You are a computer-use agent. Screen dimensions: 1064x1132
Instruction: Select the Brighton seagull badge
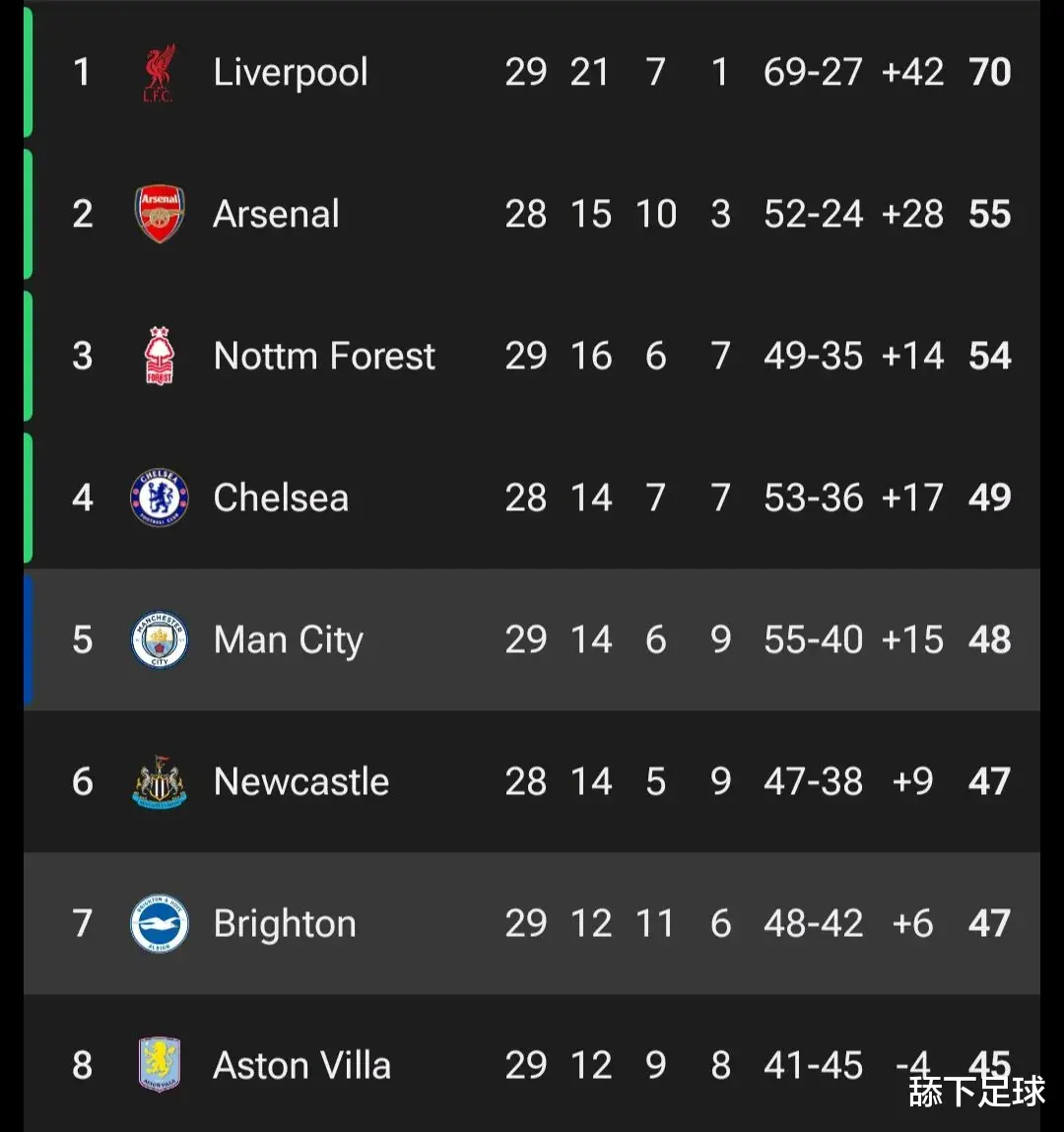click(x=160, y=923)
